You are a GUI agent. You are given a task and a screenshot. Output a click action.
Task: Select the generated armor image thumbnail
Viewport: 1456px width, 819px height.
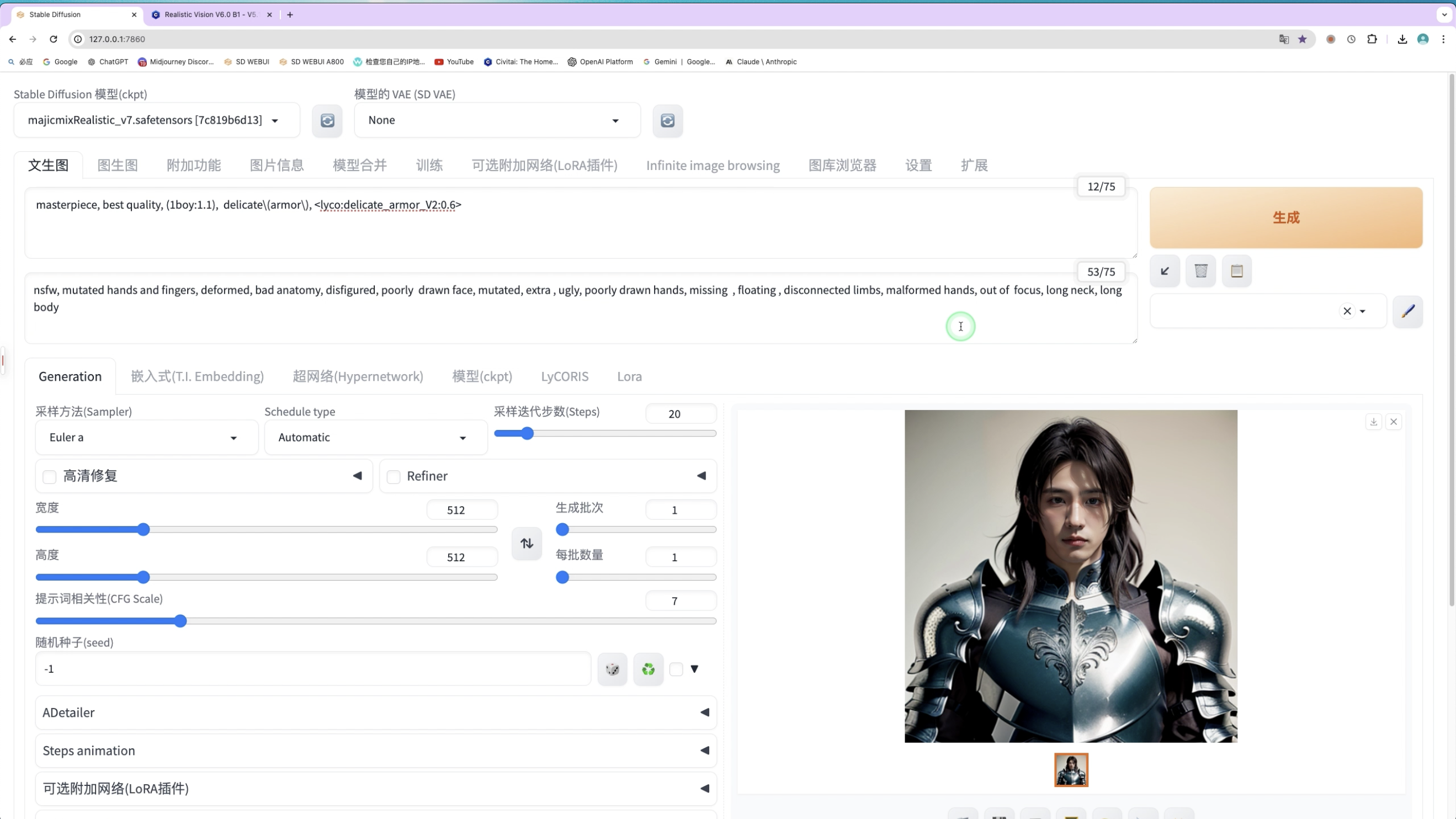[1071, 770]
